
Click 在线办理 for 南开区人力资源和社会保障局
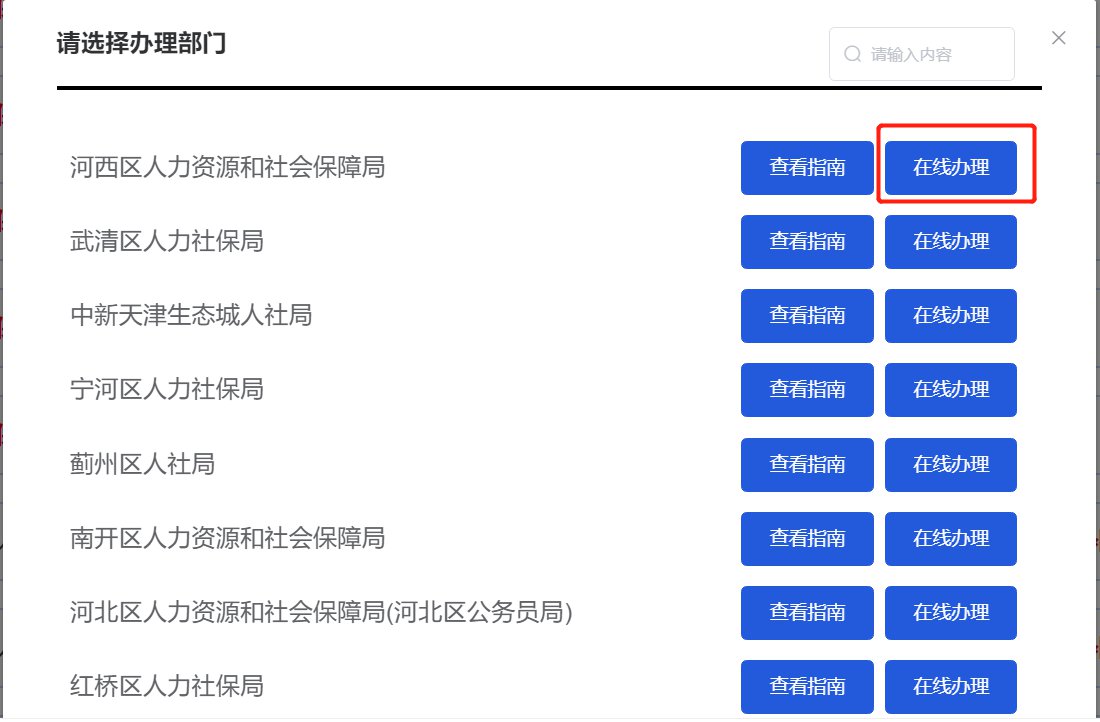[x=950, y=538]
